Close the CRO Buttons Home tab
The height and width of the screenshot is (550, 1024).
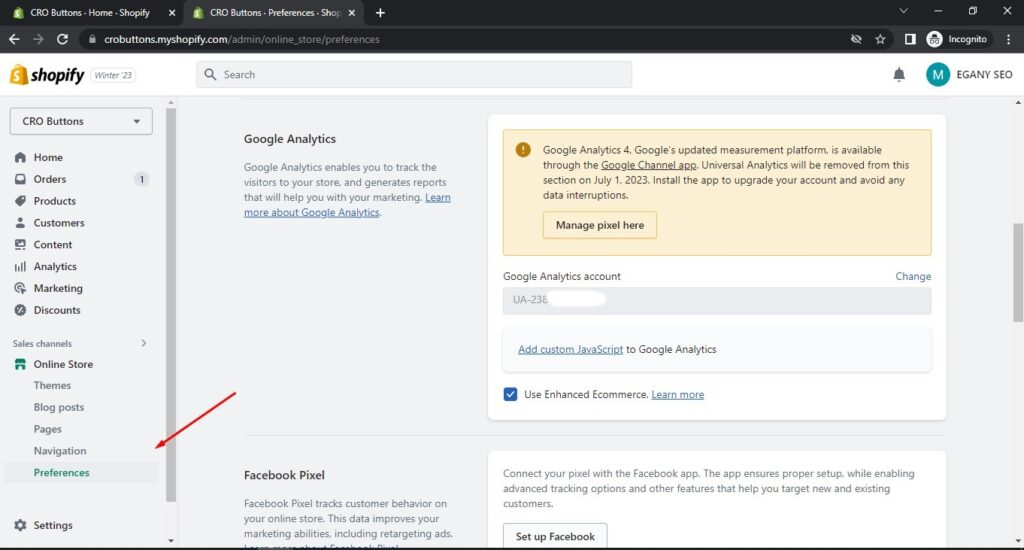point(172,12)
